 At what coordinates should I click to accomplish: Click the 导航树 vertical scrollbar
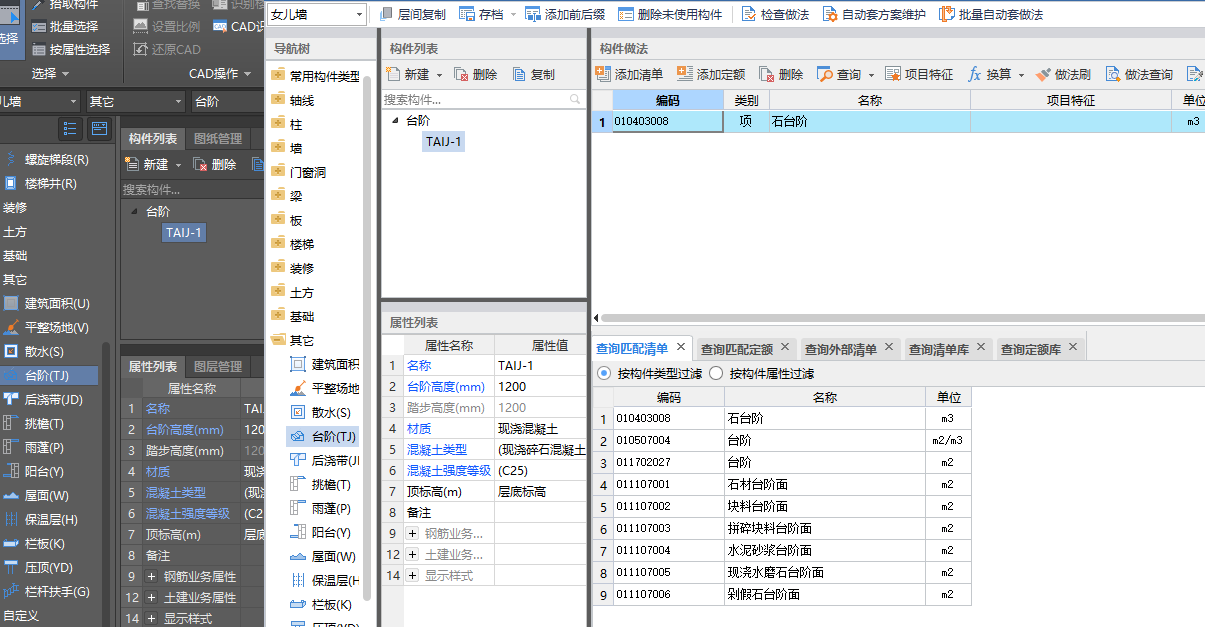coord(367,340)
